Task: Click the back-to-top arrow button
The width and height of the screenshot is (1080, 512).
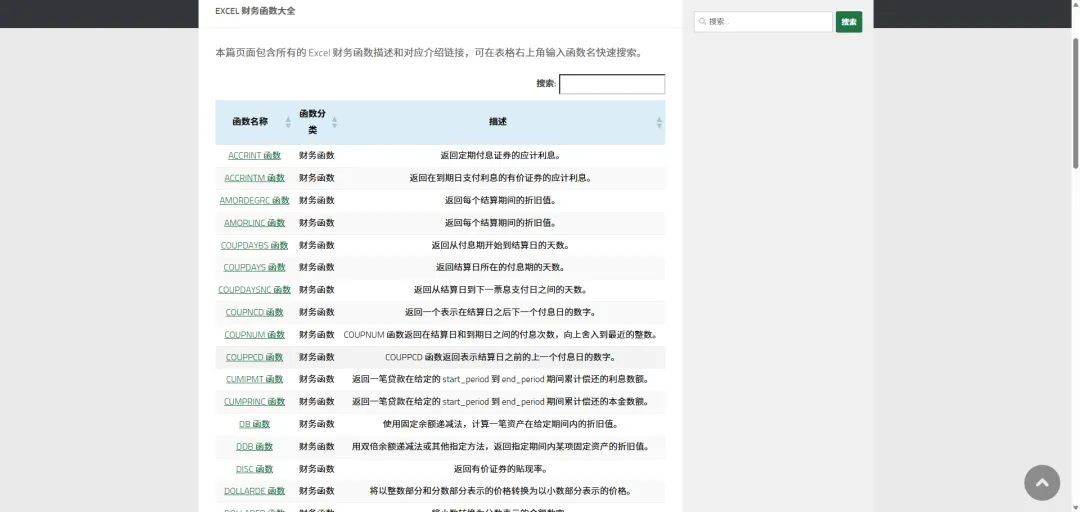Action: point(1041,482)
